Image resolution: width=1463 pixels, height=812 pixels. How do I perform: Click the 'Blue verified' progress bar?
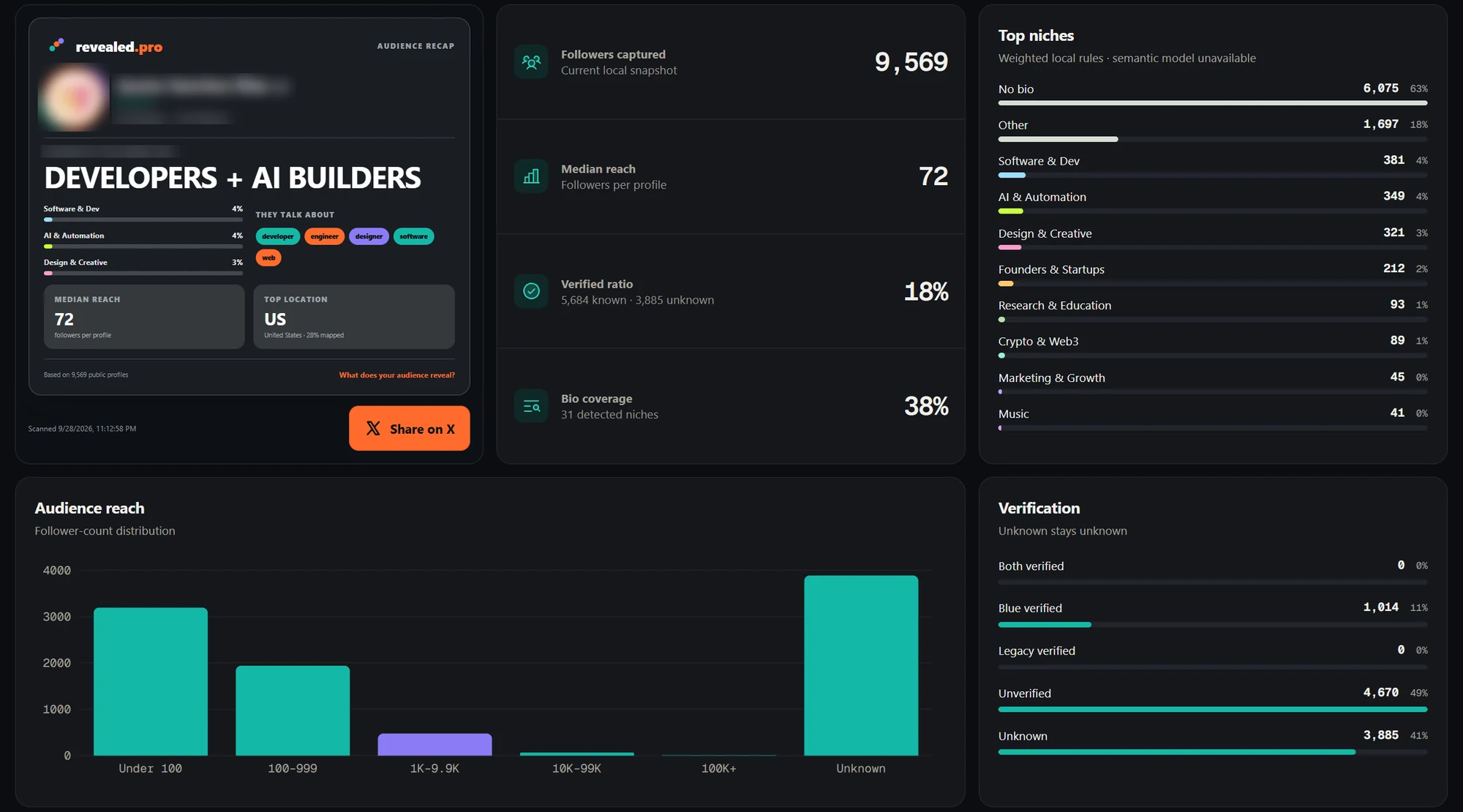(x=1213, y=625)
